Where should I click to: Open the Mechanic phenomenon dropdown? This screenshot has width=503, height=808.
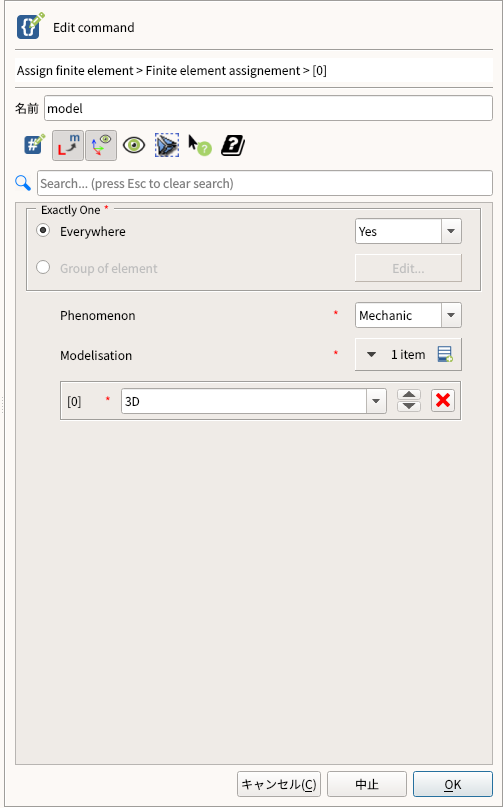click(408, 315)
